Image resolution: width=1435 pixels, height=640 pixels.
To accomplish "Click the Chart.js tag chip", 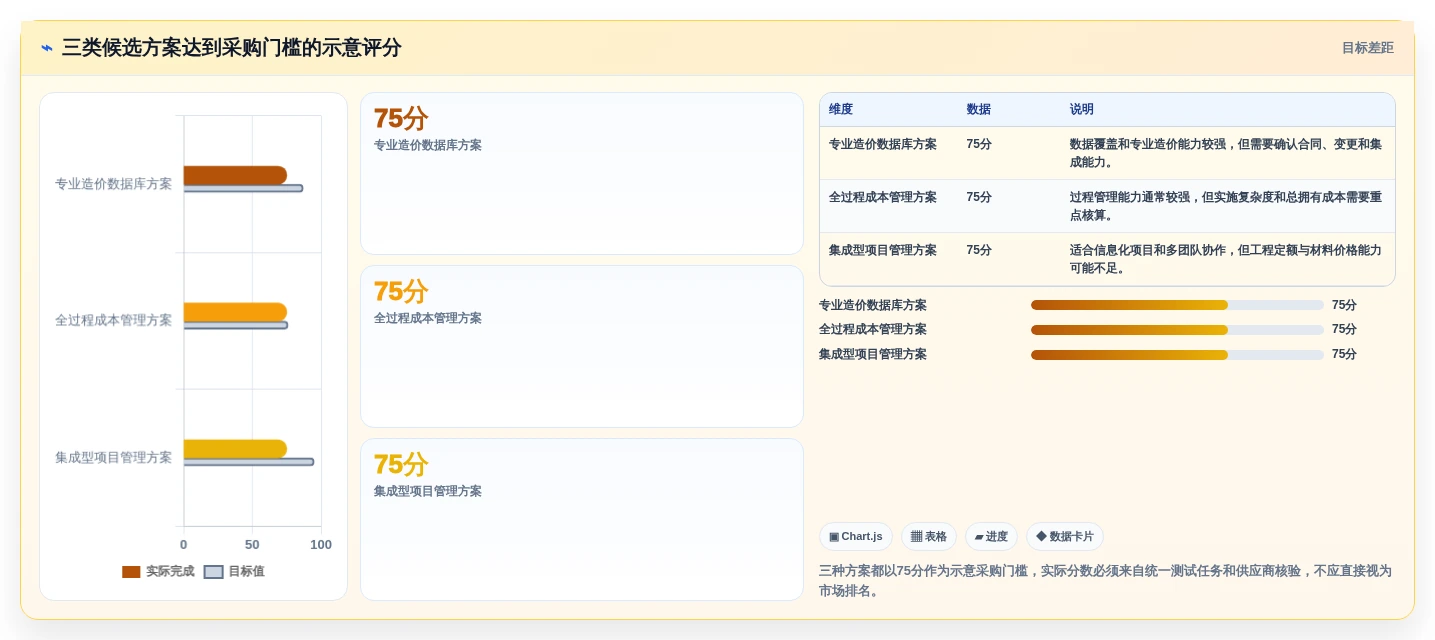I will [856, 537].
